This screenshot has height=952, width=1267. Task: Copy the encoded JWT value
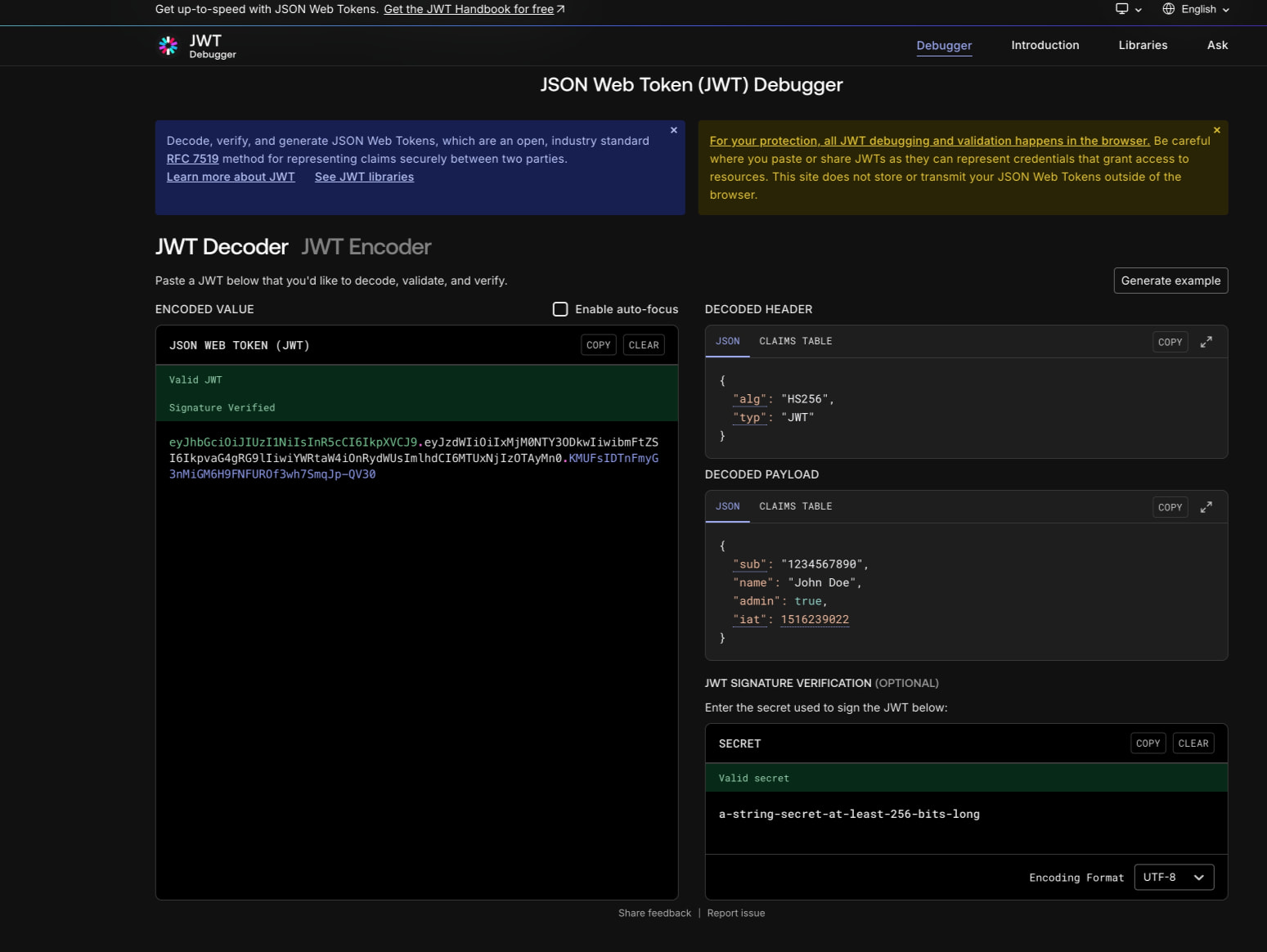click(x=598, y=345)
